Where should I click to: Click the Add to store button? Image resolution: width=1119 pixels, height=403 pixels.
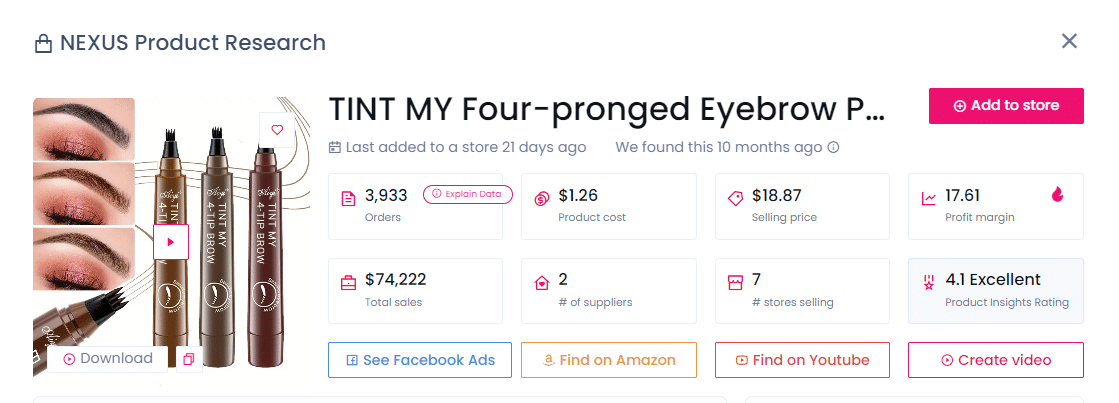click(x=1006, y=106)
